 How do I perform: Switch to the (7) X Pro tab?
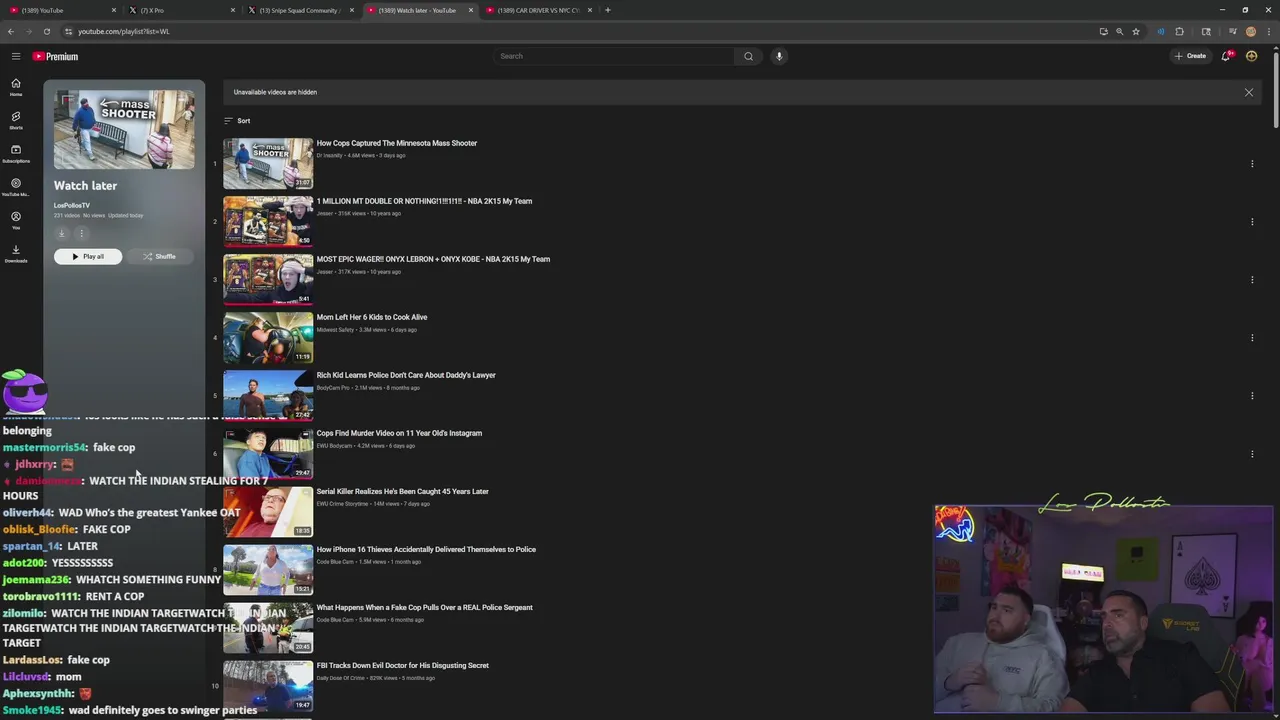pyautogui.click(x=180, y=10)
